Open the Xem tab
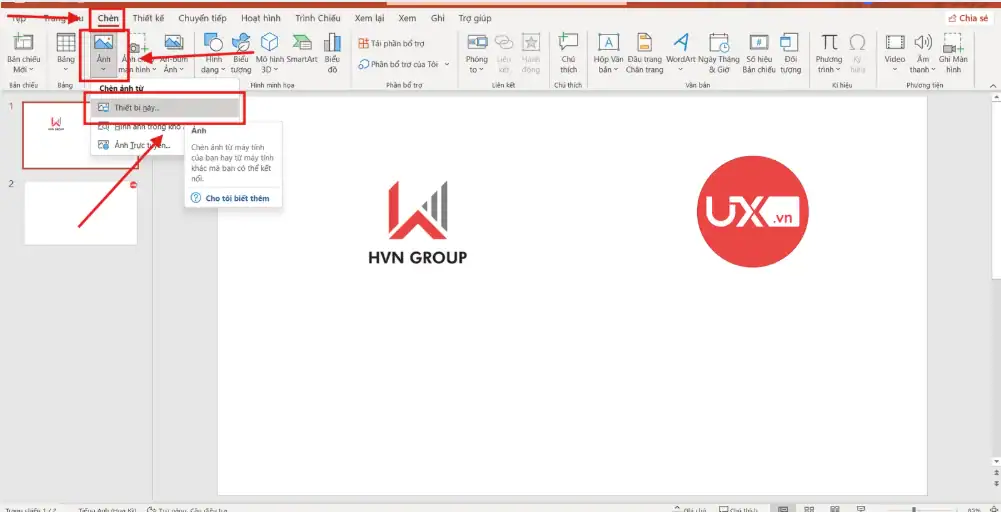Image resolution: width=1001 pixels, height=512 pixels. pyautogui.click(x=407, y=19)
